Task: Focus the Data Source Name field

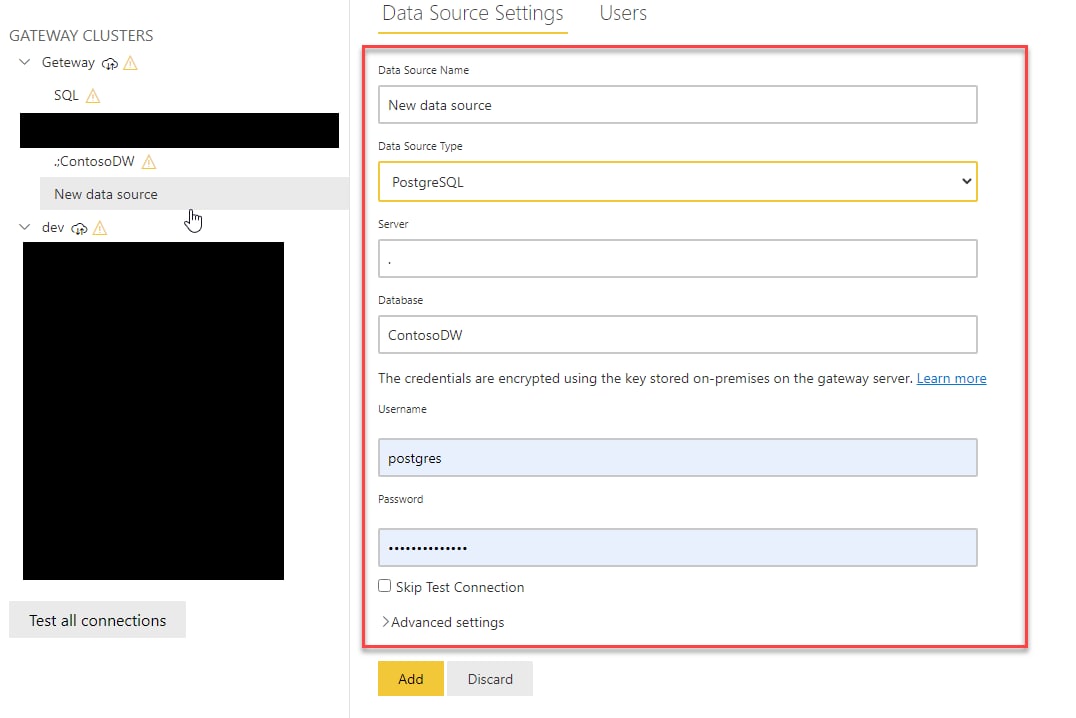Action: coord(677,105)
